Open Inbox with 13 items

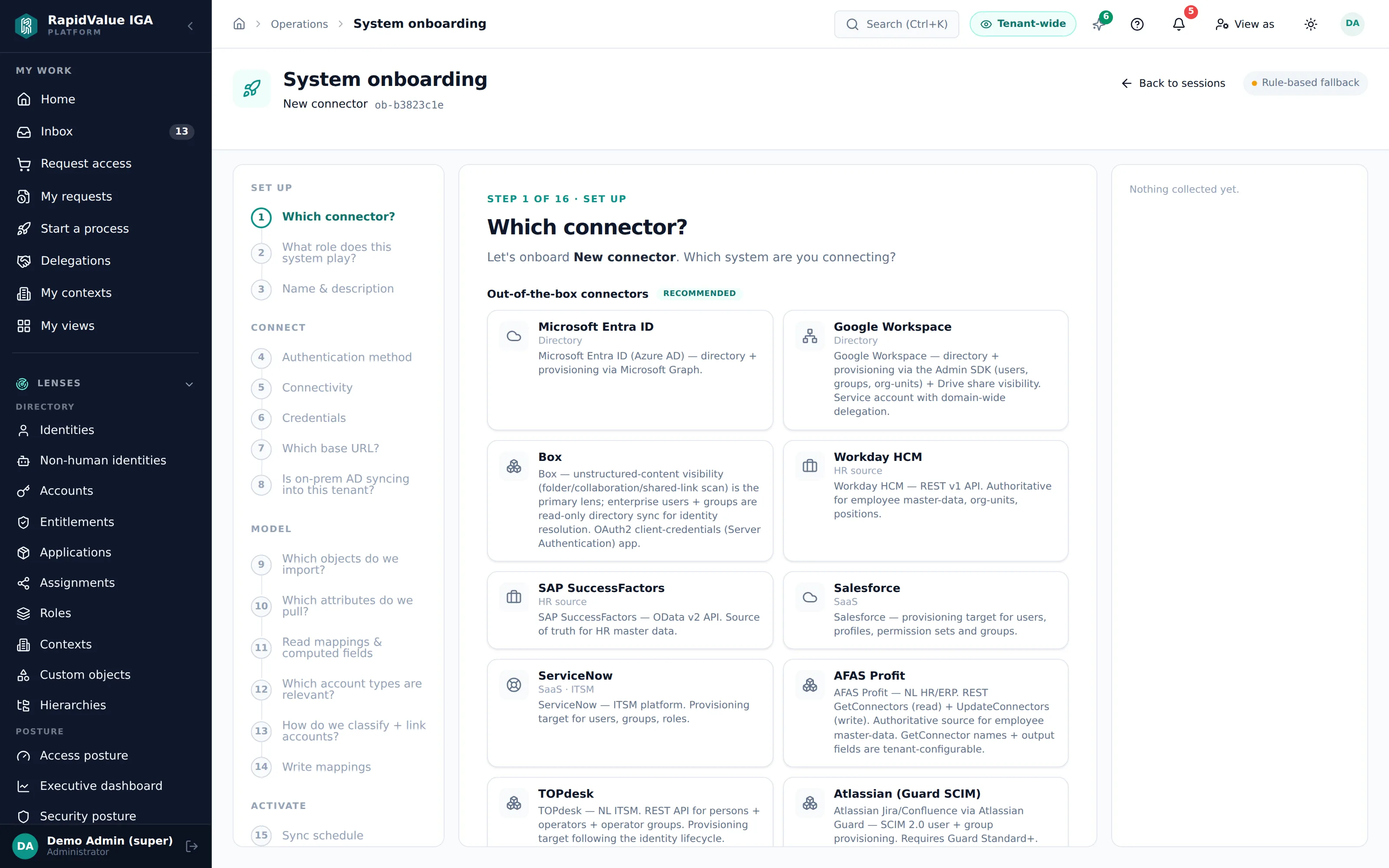105,132
